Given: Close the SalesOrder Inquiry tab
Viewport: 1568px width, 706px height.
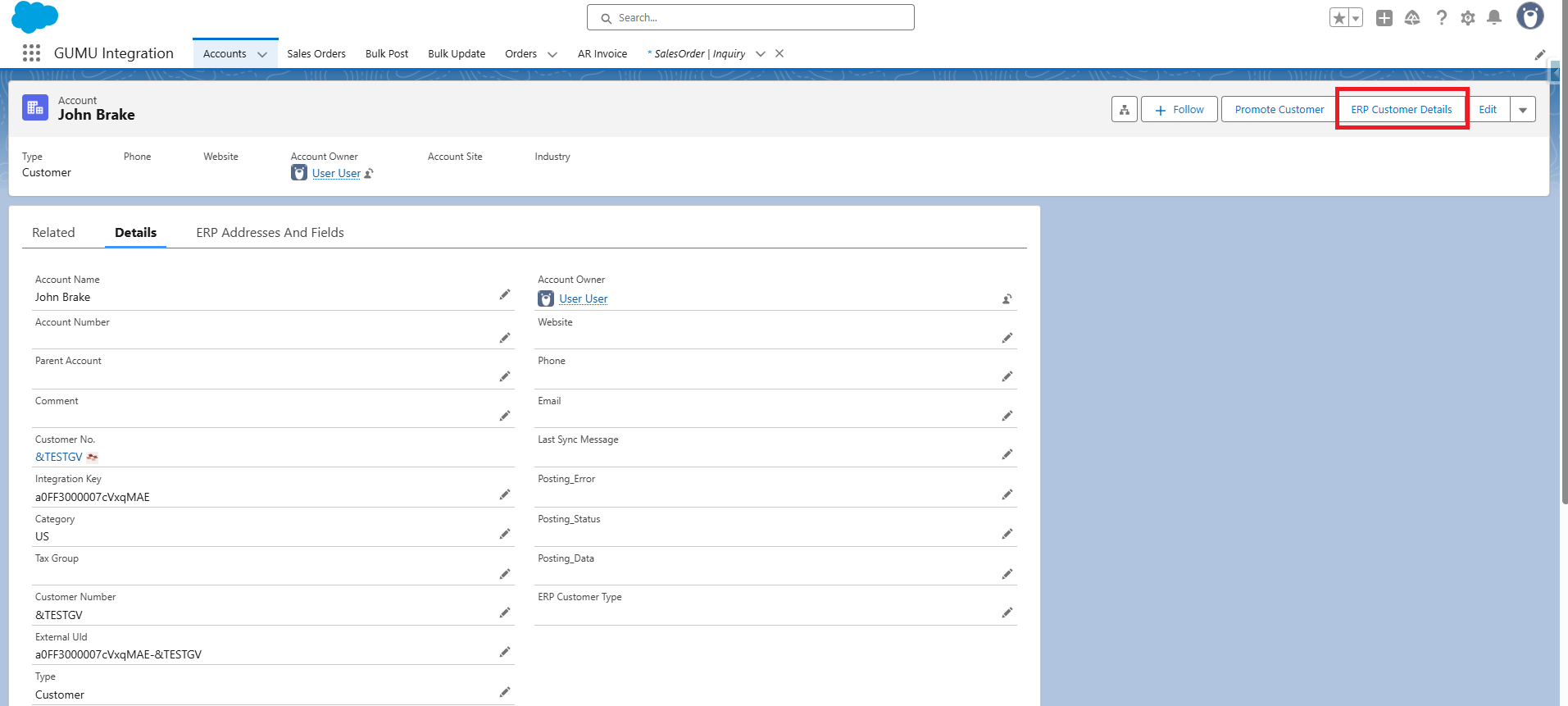Looking at the screenshot, I should pos(779,53).
